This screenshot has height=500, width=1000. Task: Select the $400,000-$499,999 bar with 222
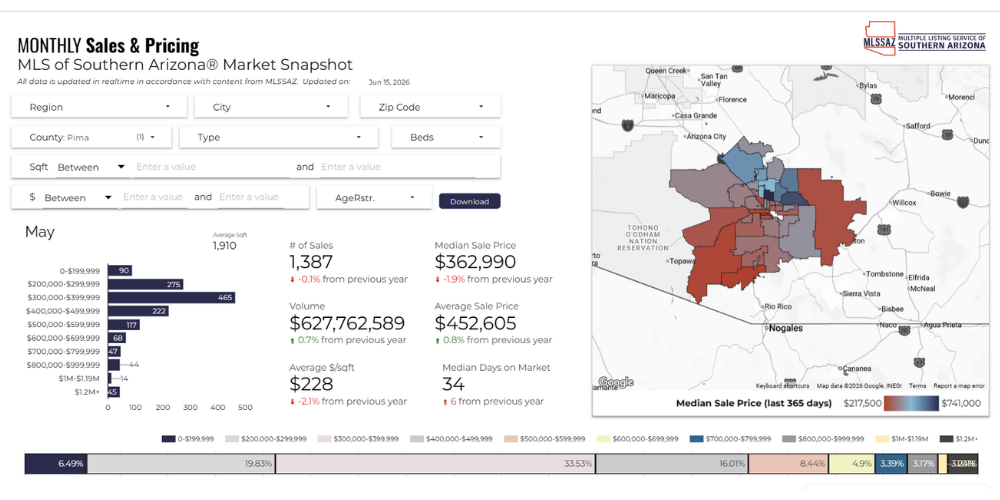[x=138, y=311]
